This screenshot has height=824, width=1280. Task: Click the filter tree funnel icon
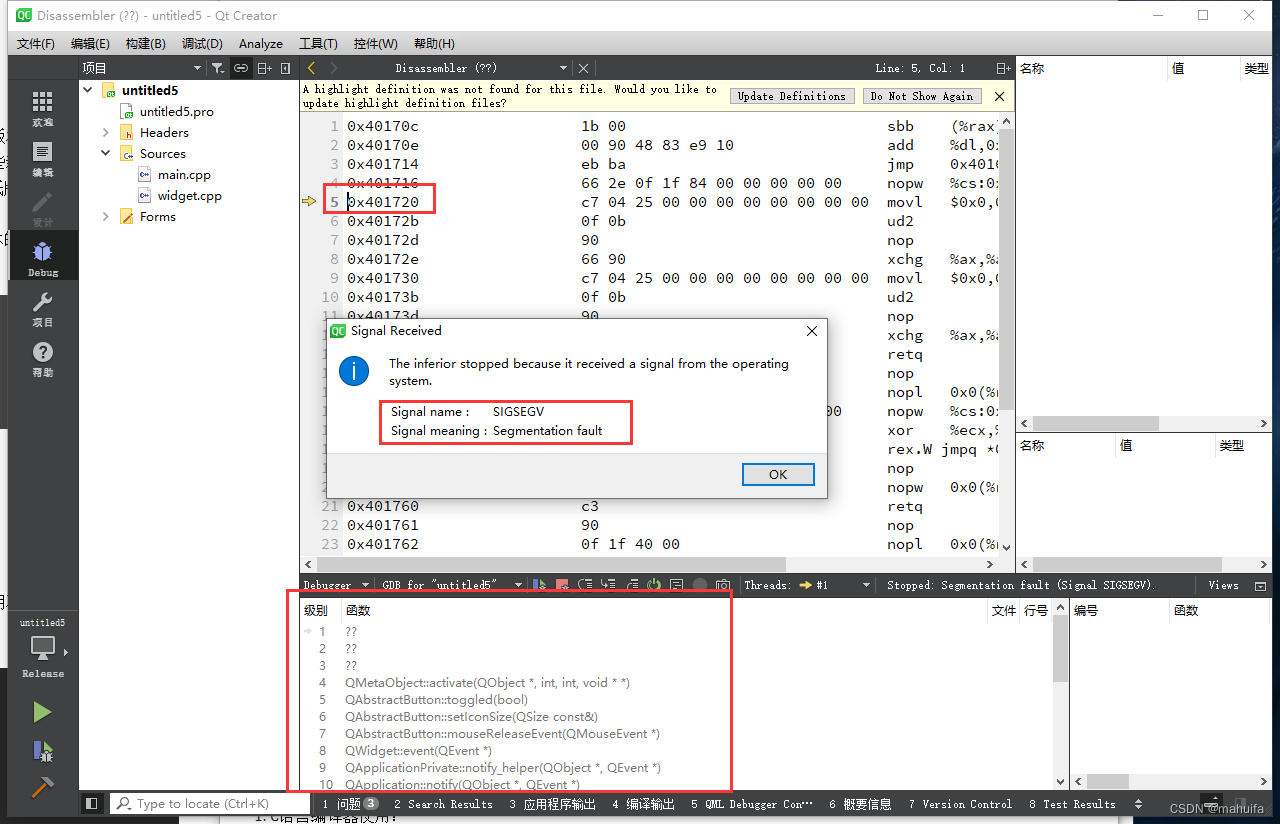(216, 68)
